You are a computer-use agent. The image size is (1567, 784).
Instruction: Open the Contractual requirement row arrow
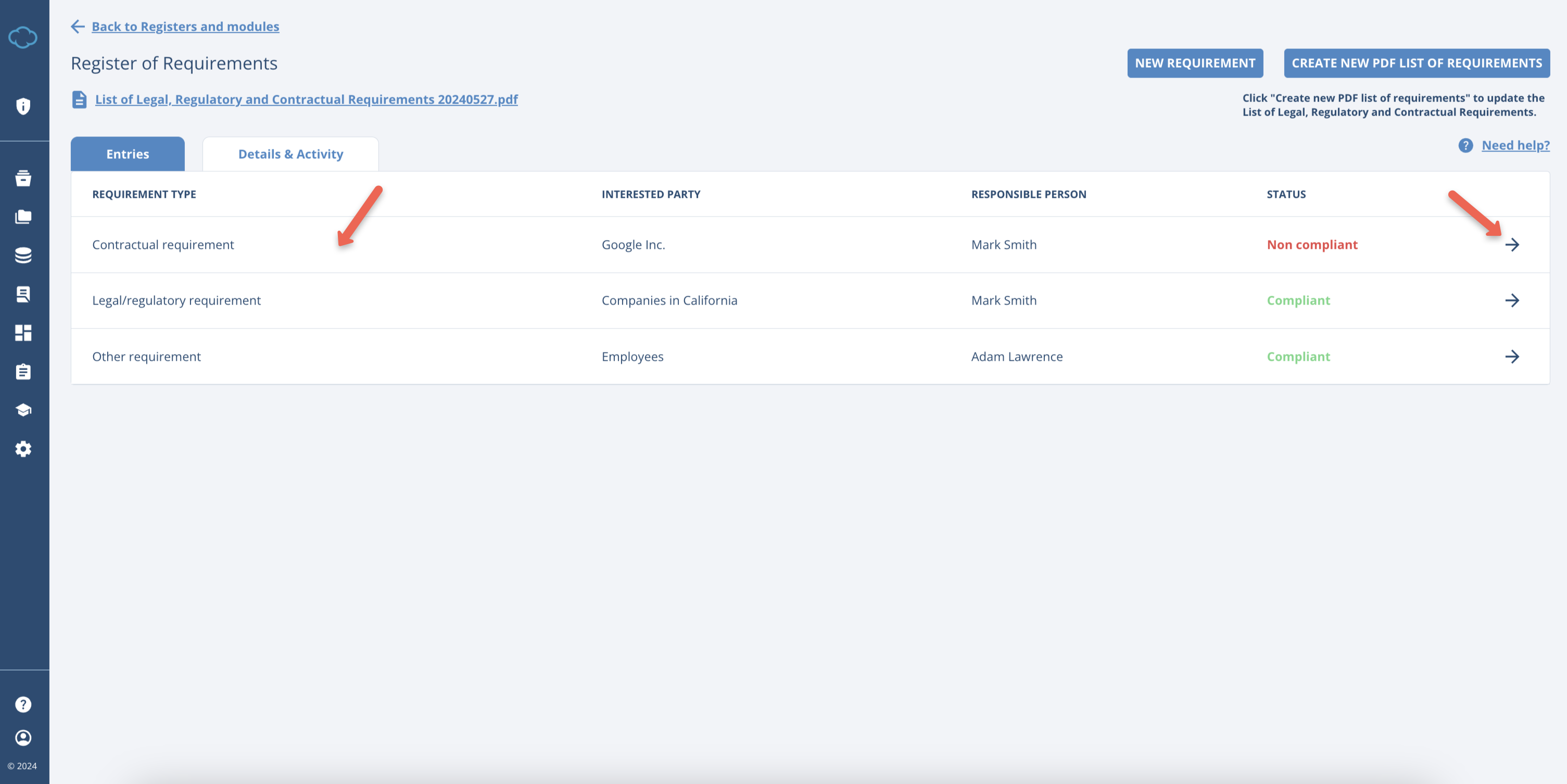point(1512,245)
